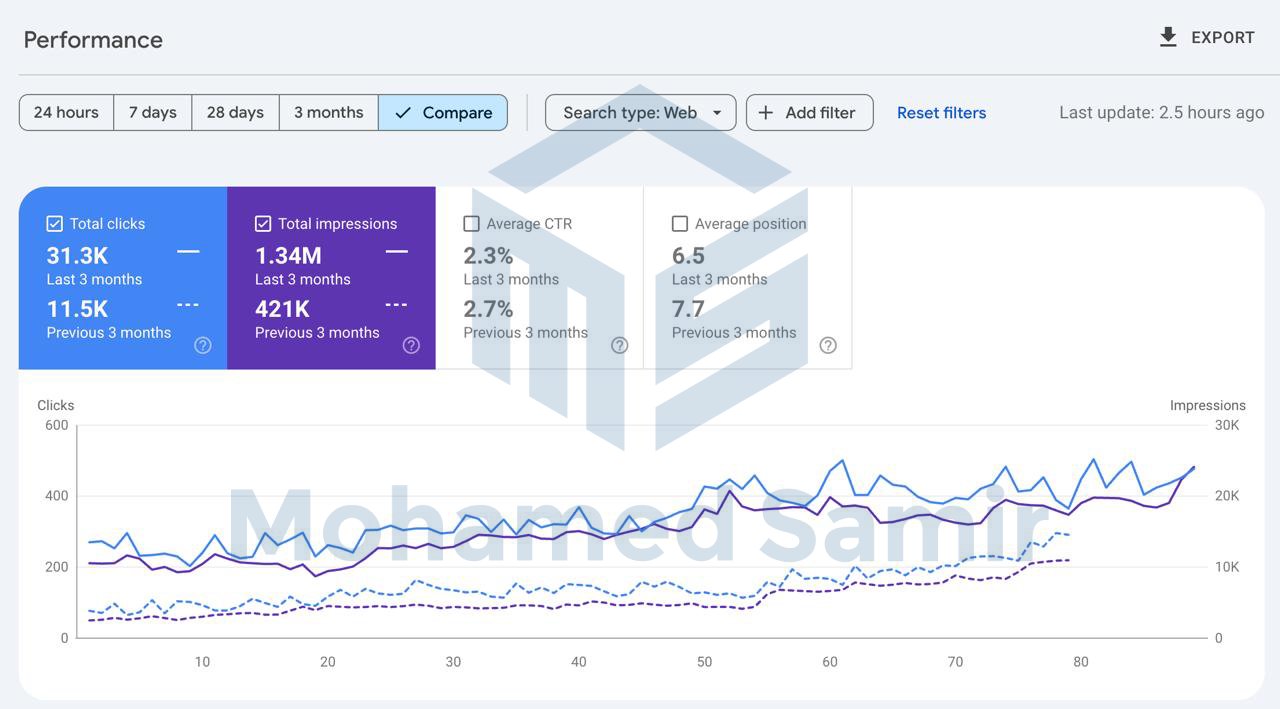
Task: Click the plus icon in Add filter
Action: coord(766,113)
